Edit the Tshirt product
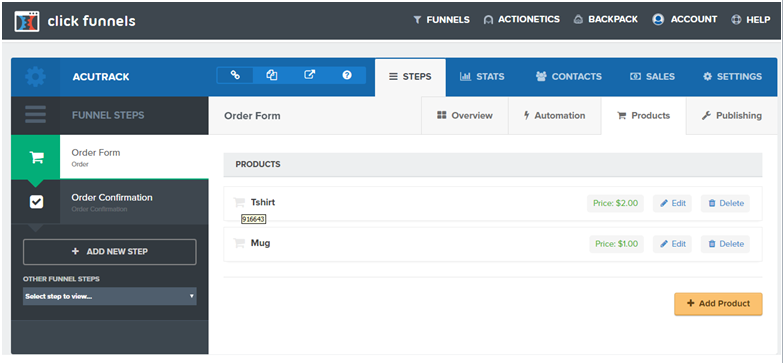The height and width of the screenshot is (363, 783). click(672, 203)
